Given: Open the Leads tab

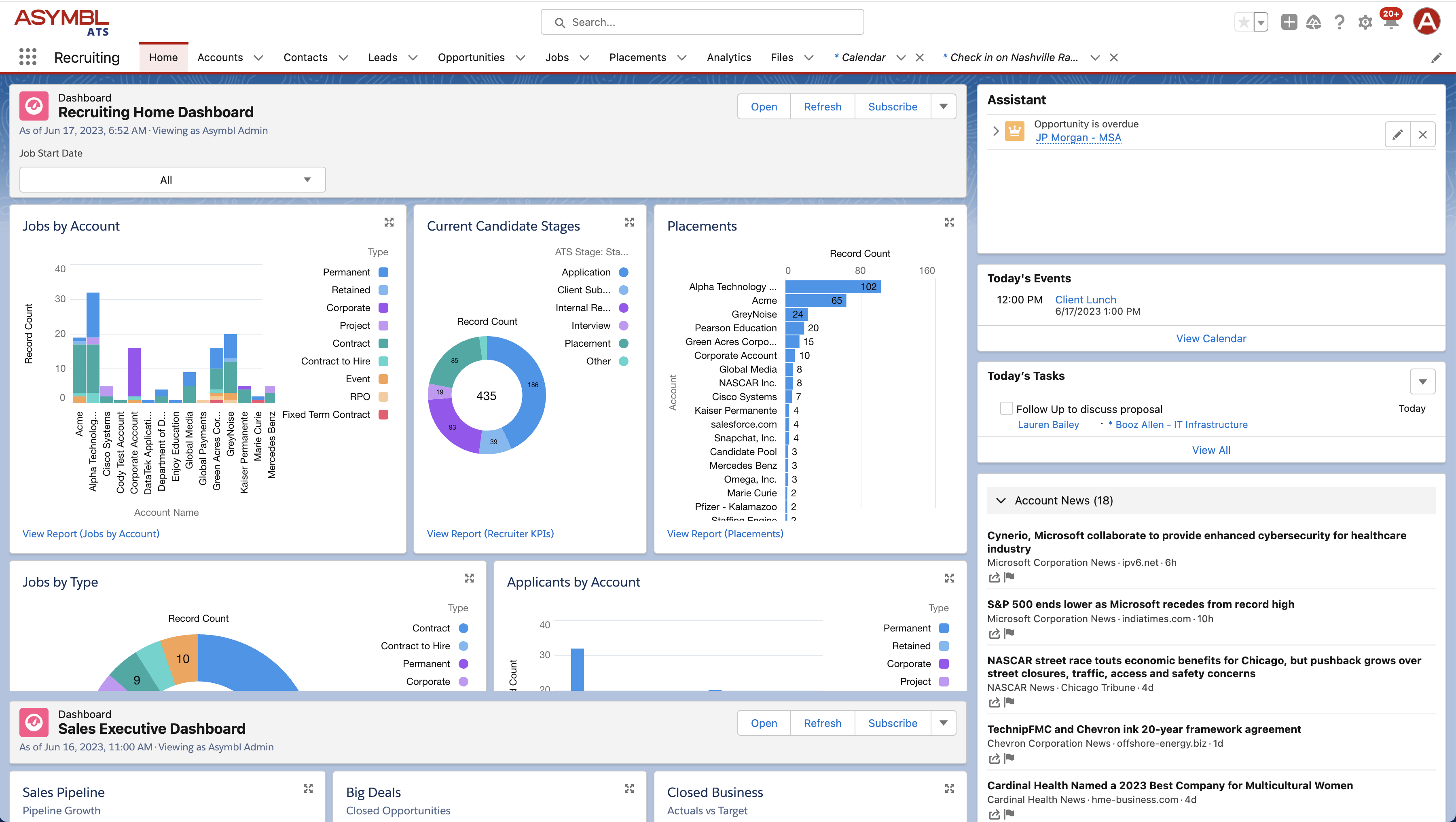Looking at the screenshot, I should [383, 58].
